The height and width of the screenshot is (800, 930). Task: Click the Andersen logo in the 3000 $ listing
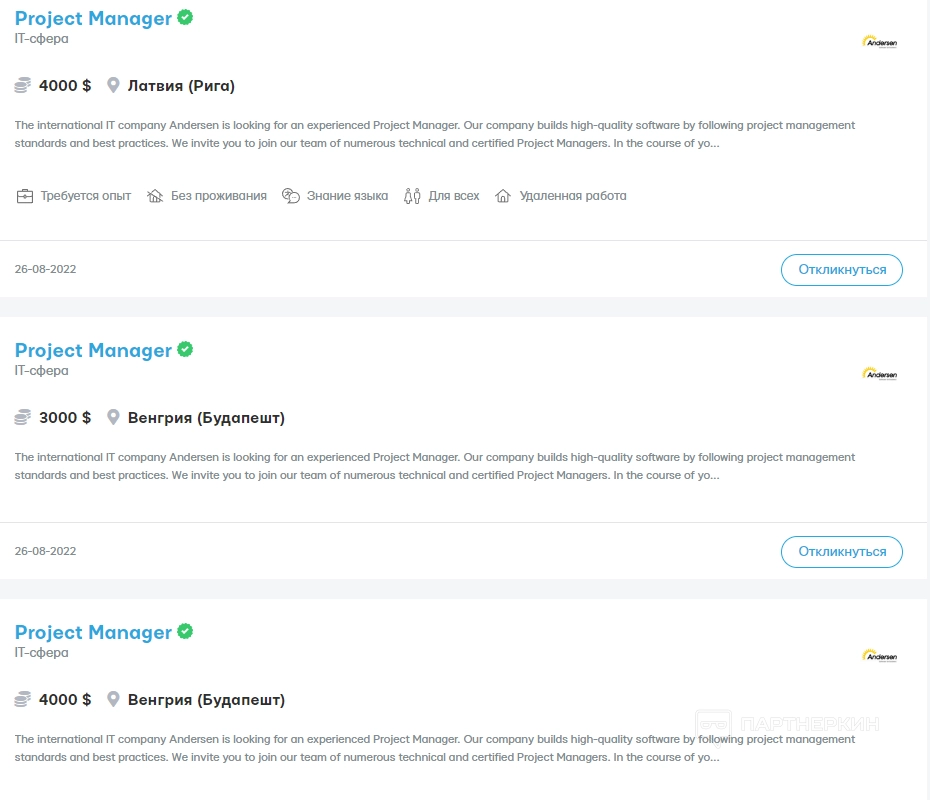[x=879, y=374]
